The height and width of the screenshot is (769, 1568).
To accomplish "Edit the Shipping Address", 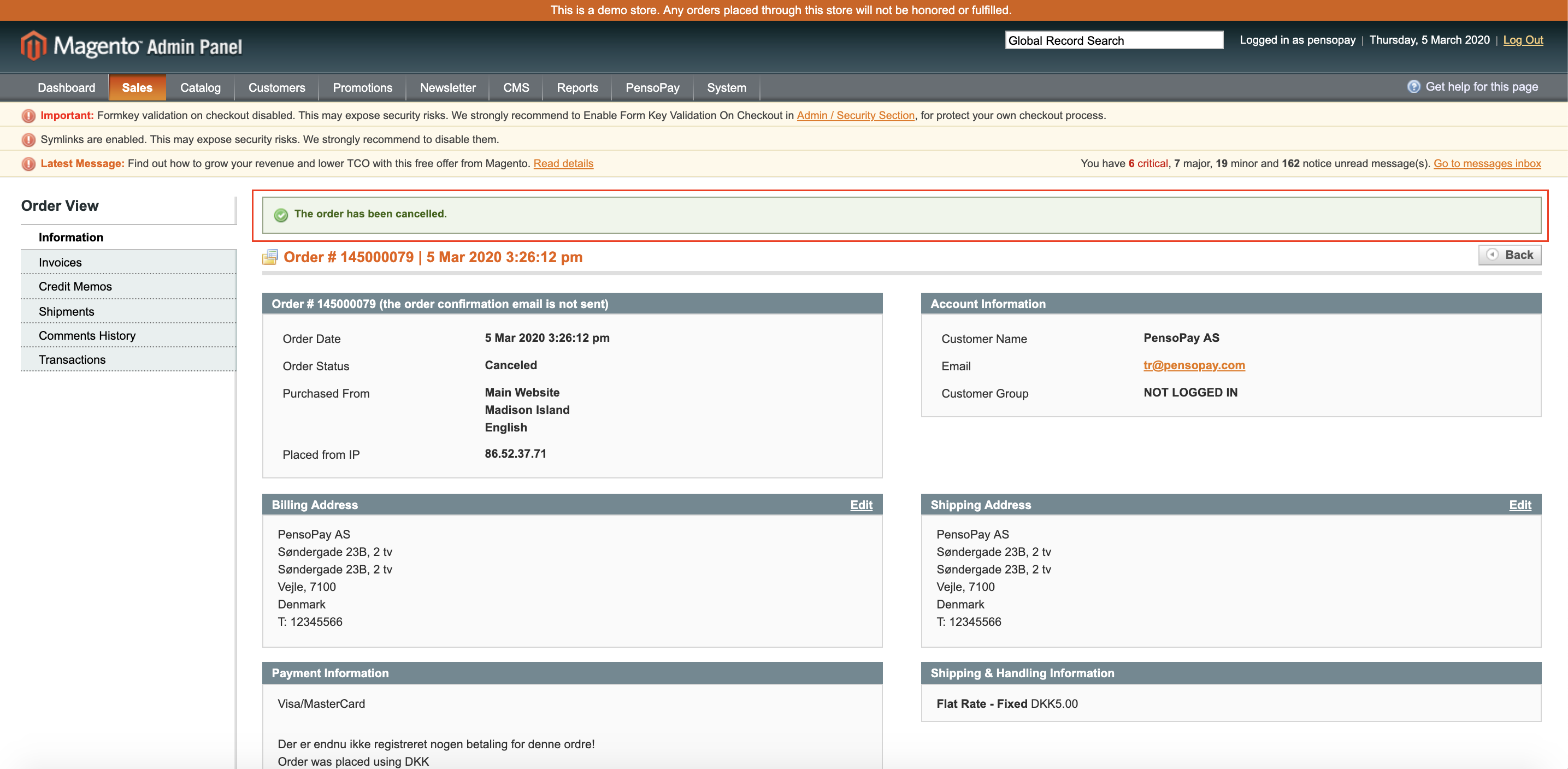I will tap(1519, 505).
